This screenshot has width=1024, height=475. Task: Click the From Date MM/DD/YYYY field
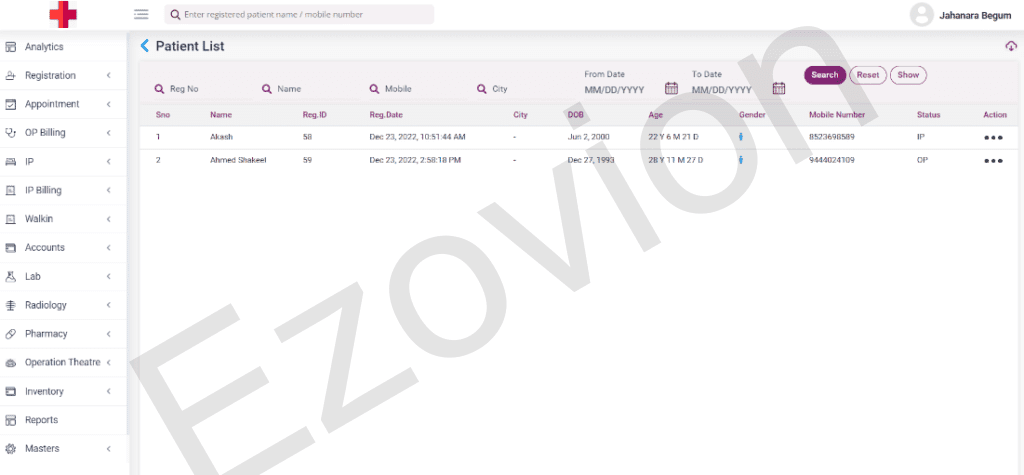click(x=615, y=90)
